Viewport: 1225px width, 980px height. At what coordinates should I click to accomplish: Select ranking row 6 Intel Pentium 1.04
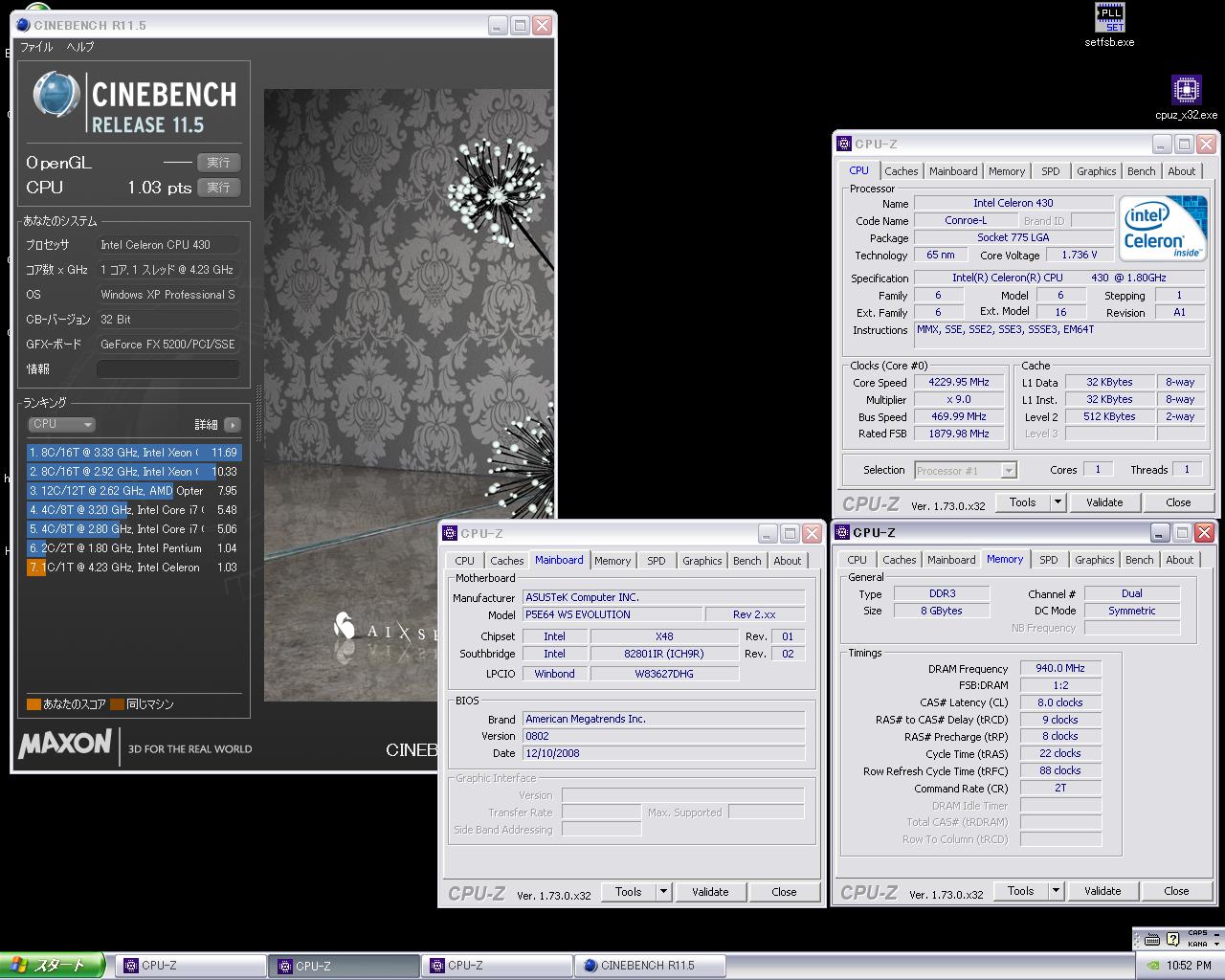(x=134, y=548)
